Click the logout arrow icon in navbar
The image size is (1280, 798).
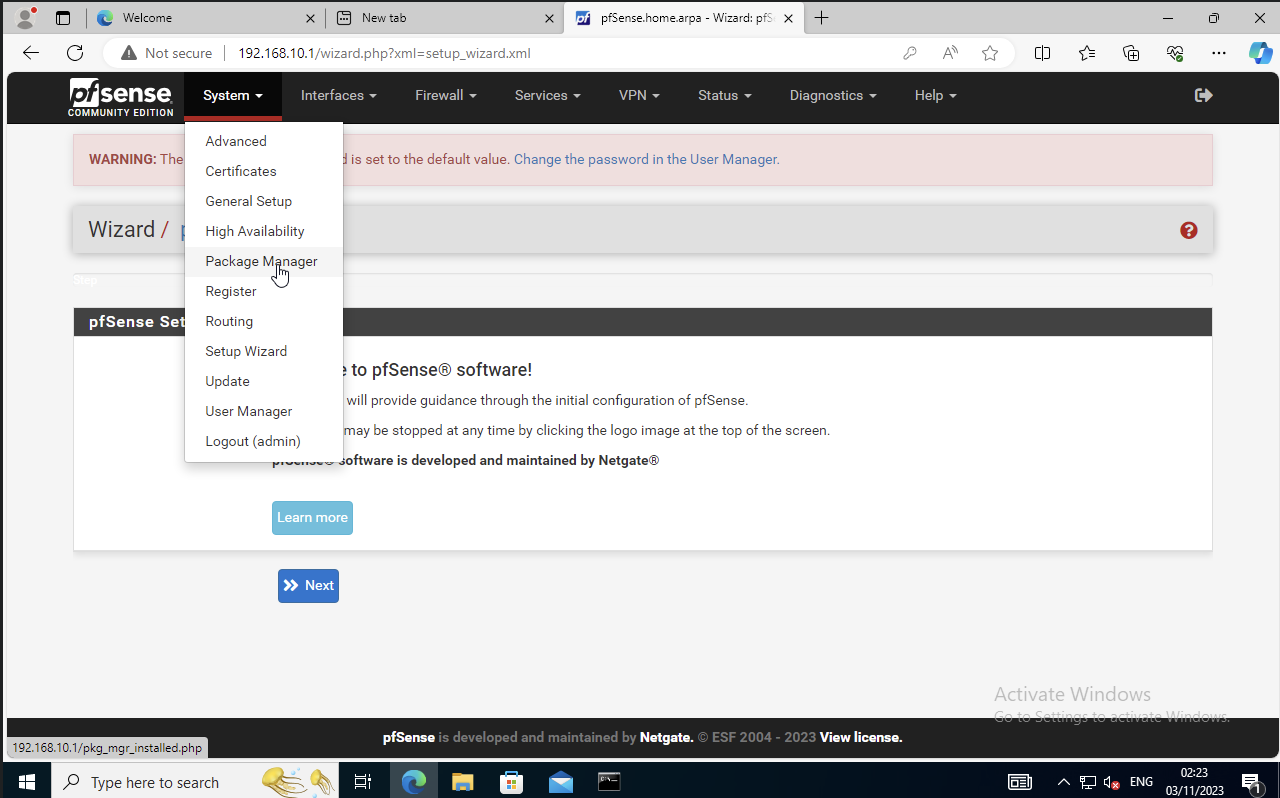click(x=1204, y=95)
